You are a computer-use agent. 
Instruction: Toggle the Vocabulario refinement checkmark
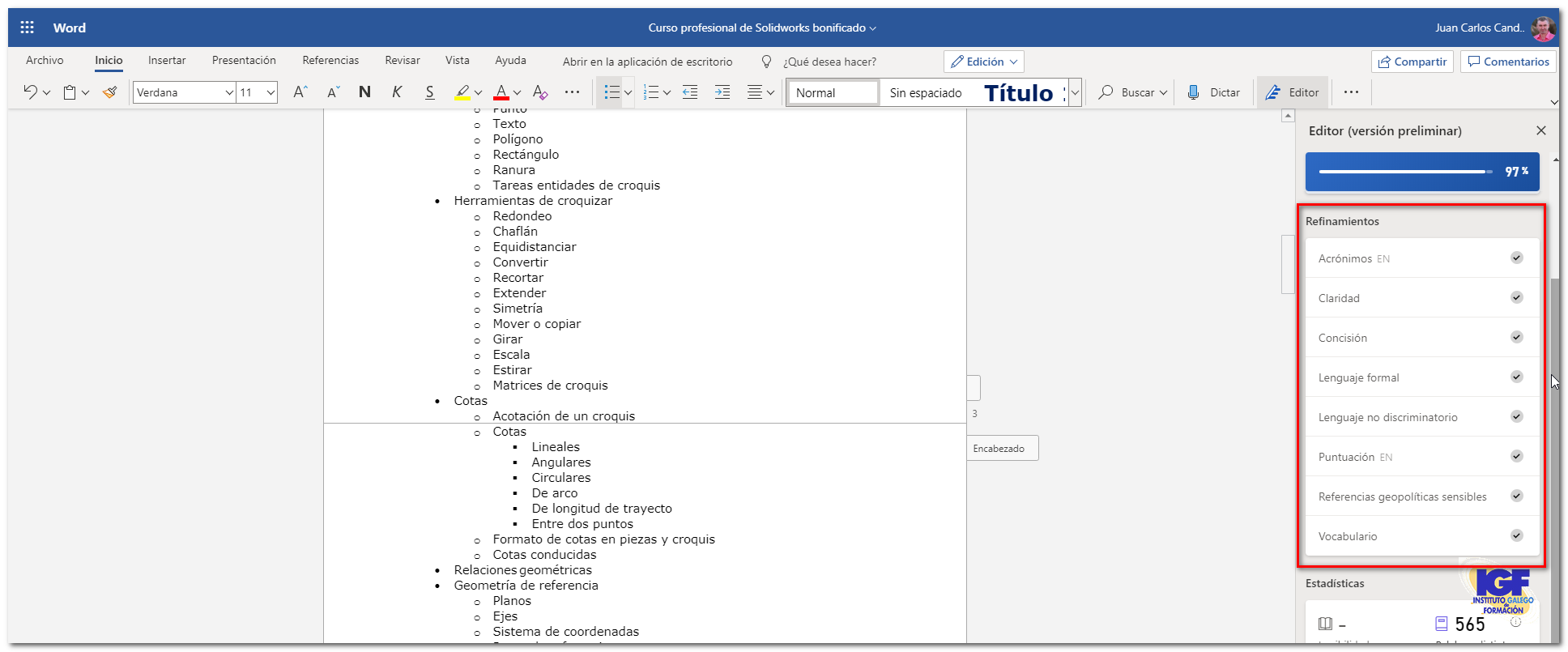click(x=1516, y=535)
